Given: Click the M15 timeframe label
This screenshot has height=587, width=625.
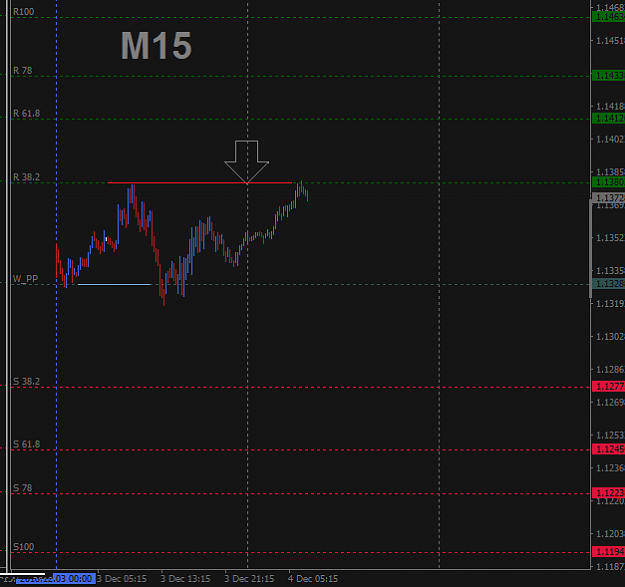Looking at the screenshot, I should [x=156, y=46].
